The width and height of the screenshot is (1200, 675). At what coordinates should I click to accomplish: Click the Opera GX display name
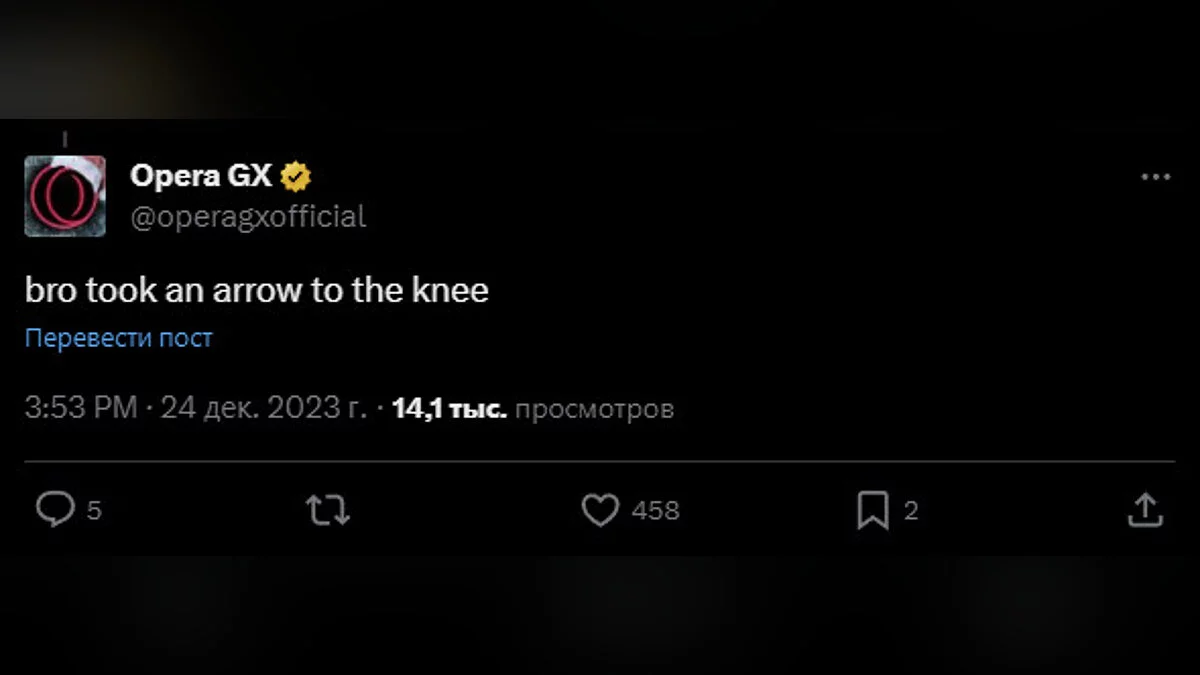201,176
